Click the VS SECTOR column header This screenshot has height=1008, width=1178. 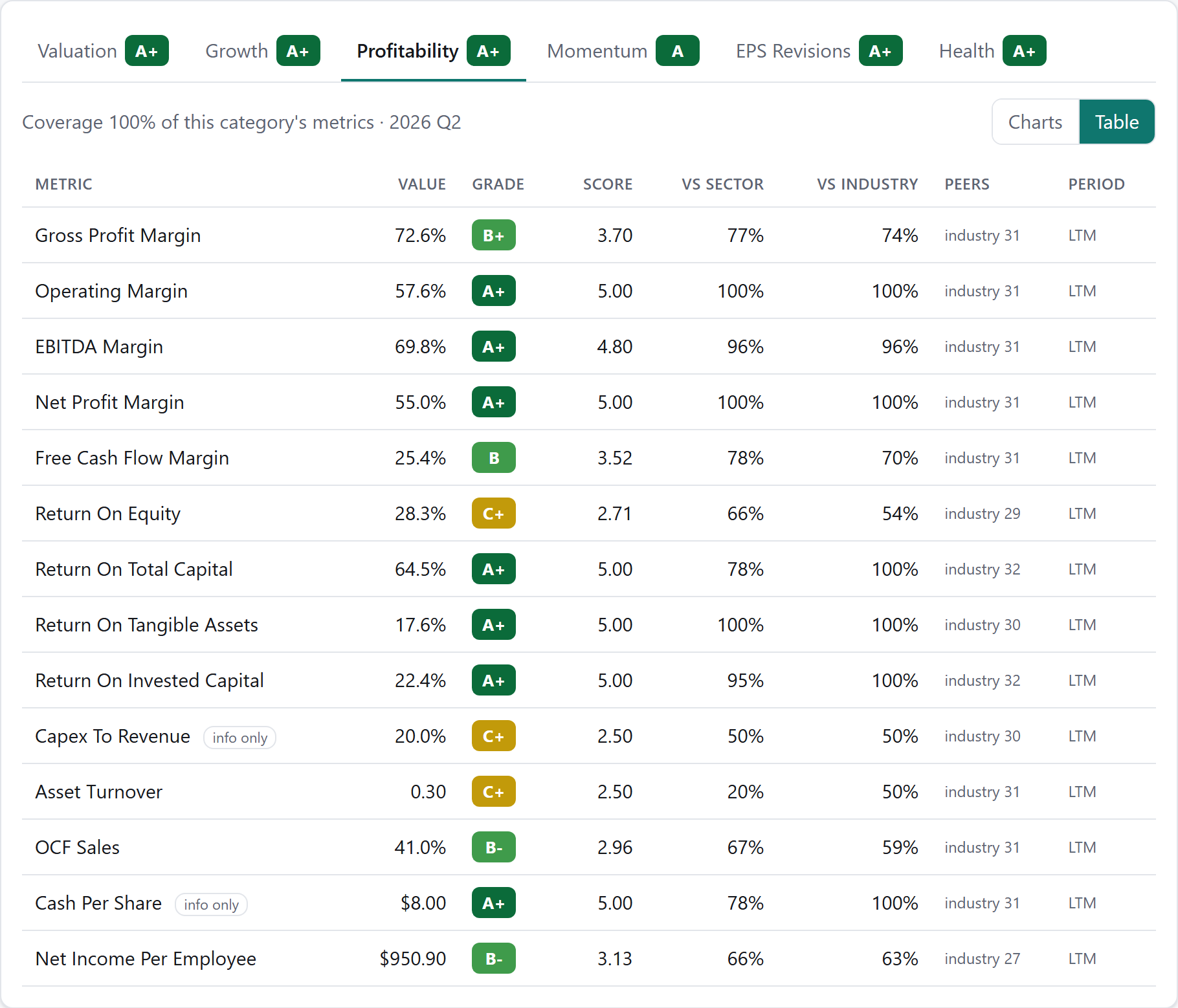[722, 184]
